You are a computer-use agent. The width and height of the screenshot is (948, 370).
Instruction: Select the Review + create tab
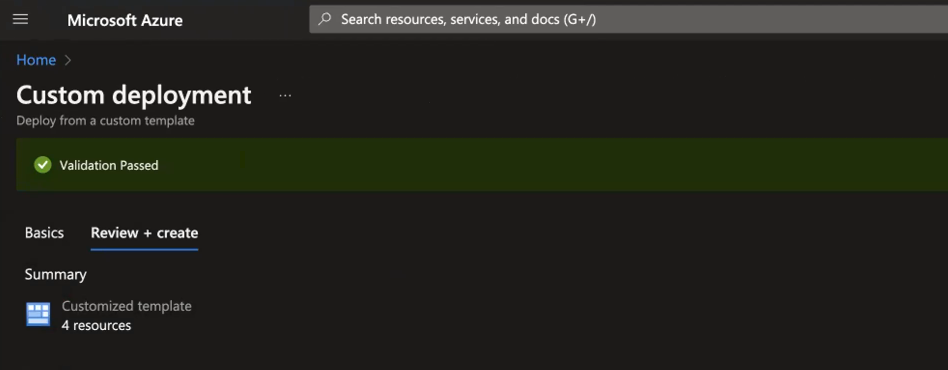click(x=144, y=233)
